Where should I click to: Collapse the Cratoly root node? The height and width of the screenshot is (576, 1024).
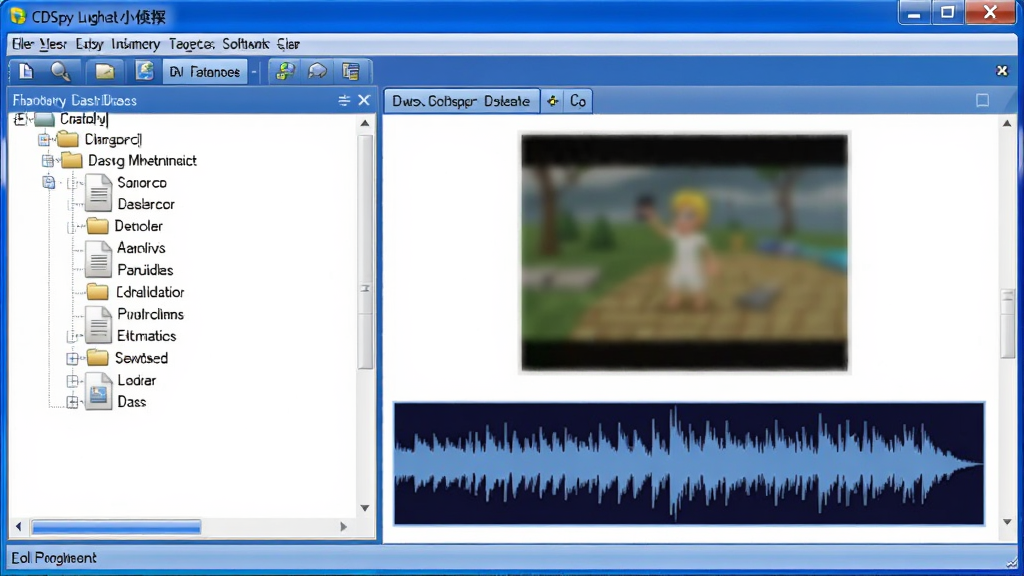pos(20,119)
